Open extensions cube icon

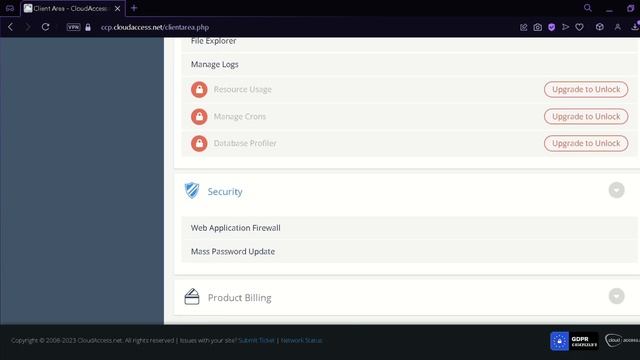coord(600,27)
